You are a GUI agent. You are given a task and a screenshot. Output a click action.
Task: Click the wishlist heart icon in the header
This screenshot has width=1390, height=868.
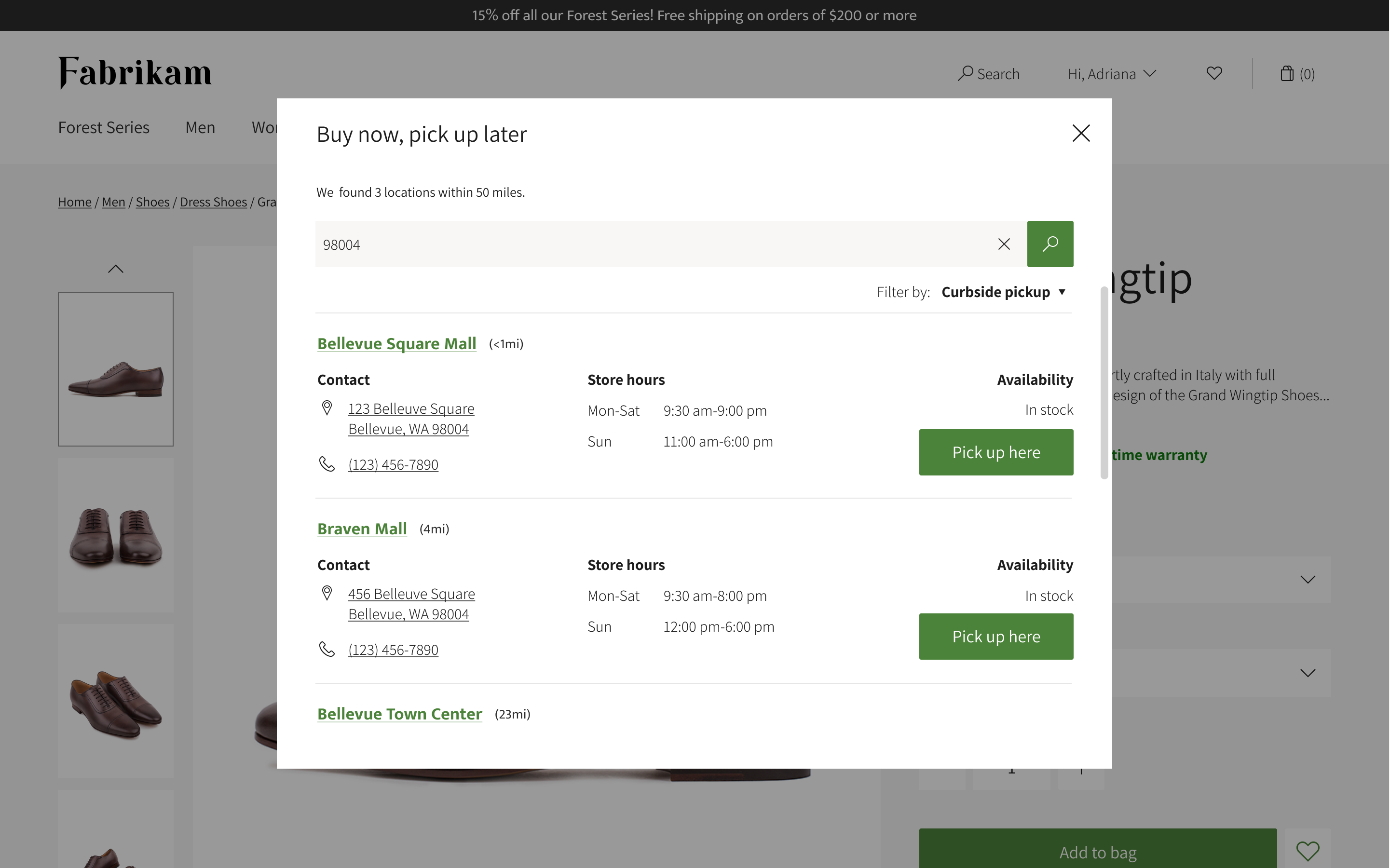pos(1214,73)
